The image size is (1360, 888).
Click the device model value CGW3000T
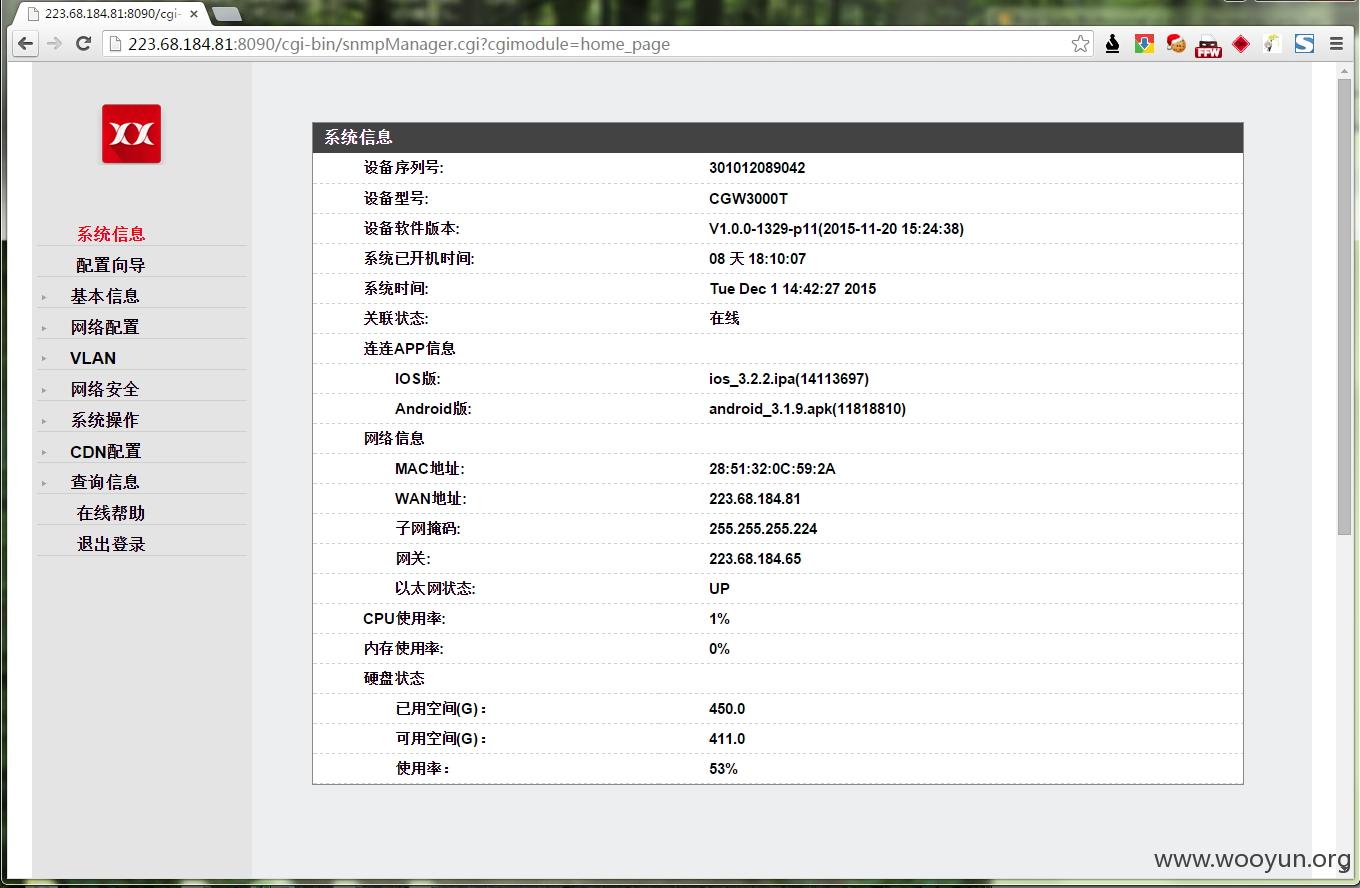748,198
